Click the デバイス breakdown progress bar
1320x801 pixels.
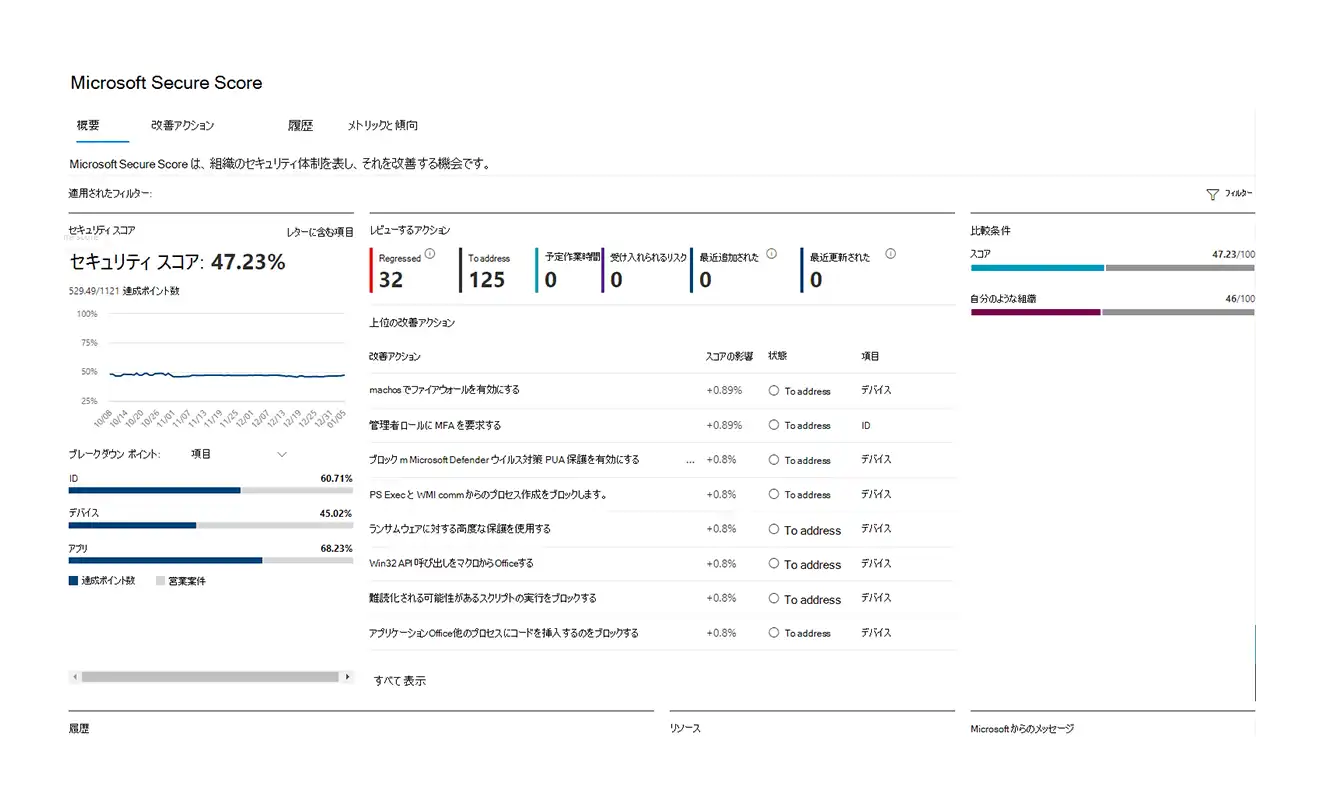pos(210,525)
